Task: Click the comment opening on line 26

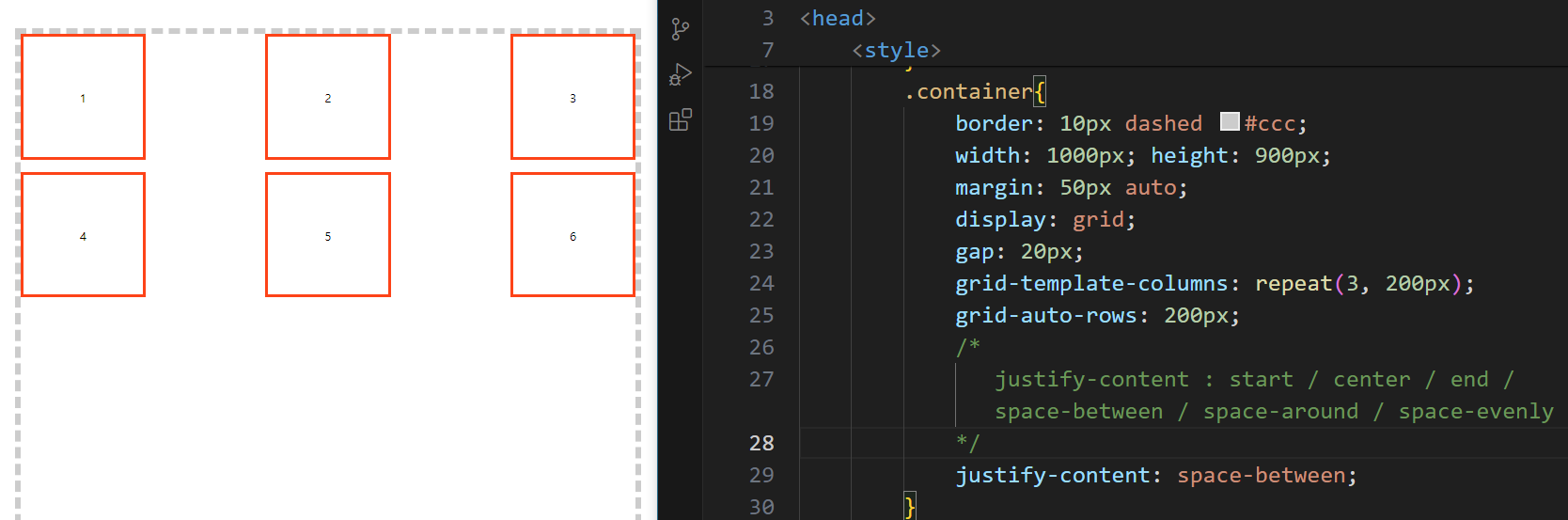Action: click(968, 347)
